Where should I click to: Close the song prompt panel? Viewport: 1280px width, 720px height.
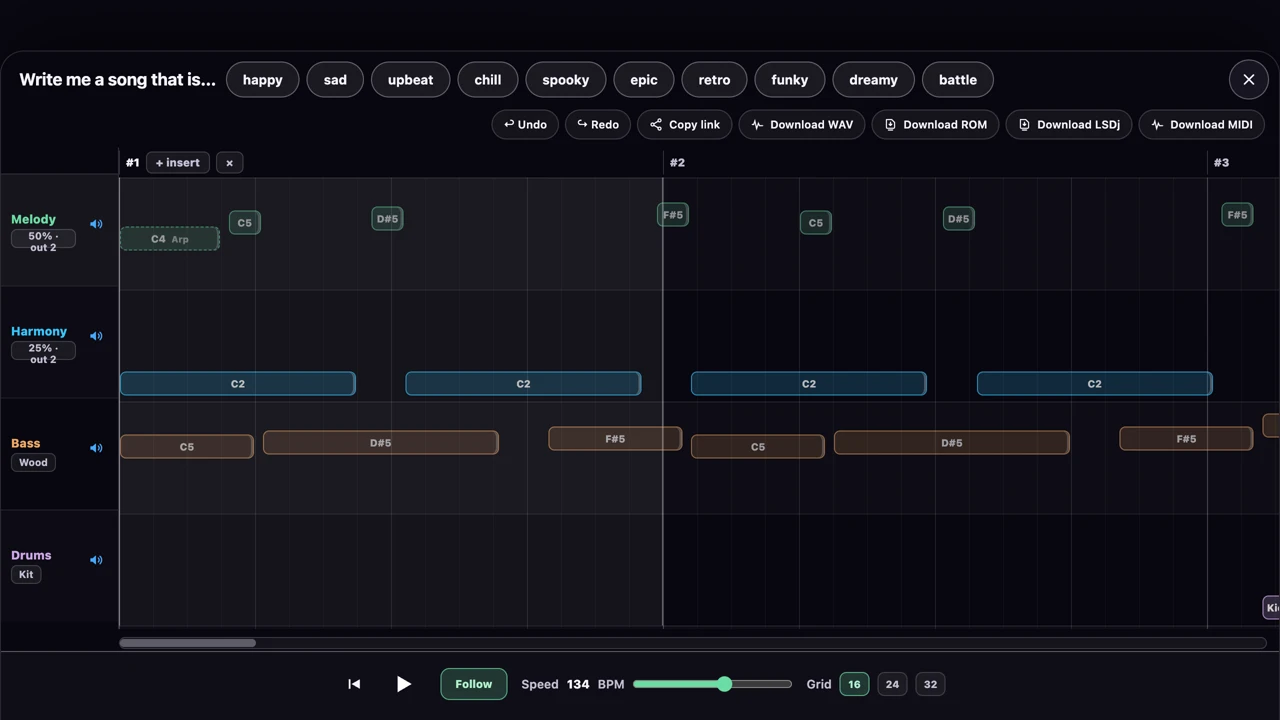(1248, 80)
